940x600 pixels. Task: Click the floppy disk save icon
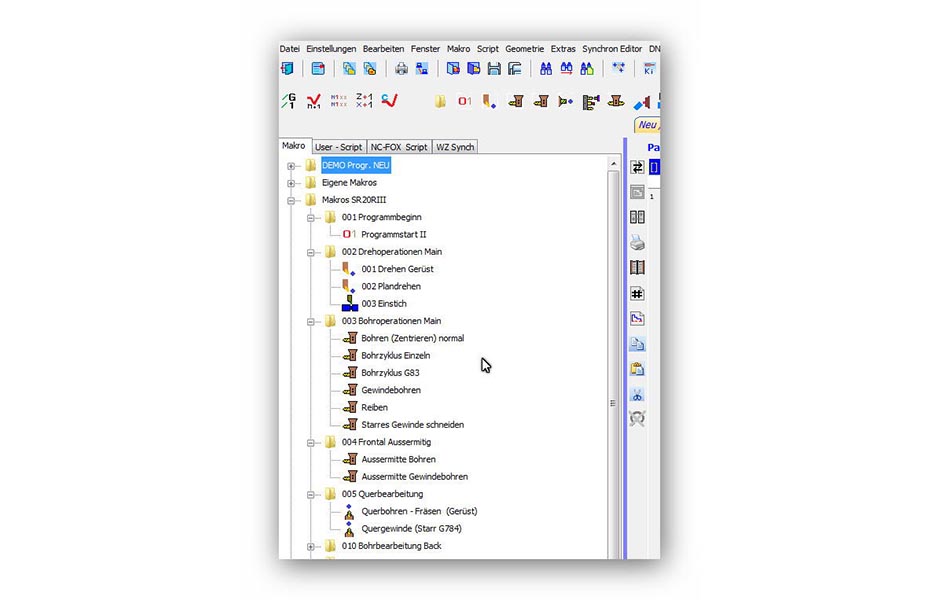(494, 69)
